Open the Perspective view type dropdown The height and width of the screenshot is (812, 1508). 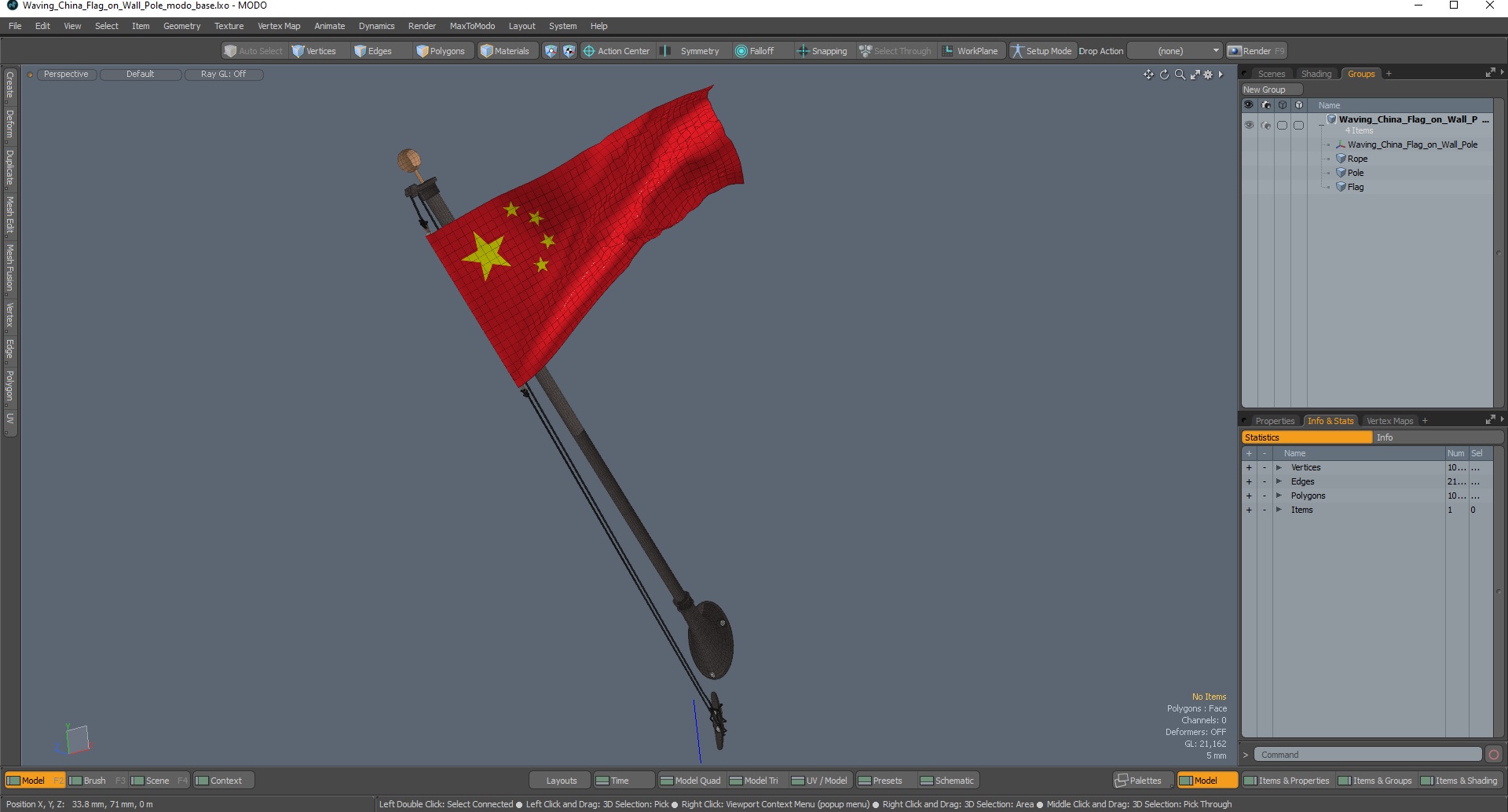[x=66, y=75]
